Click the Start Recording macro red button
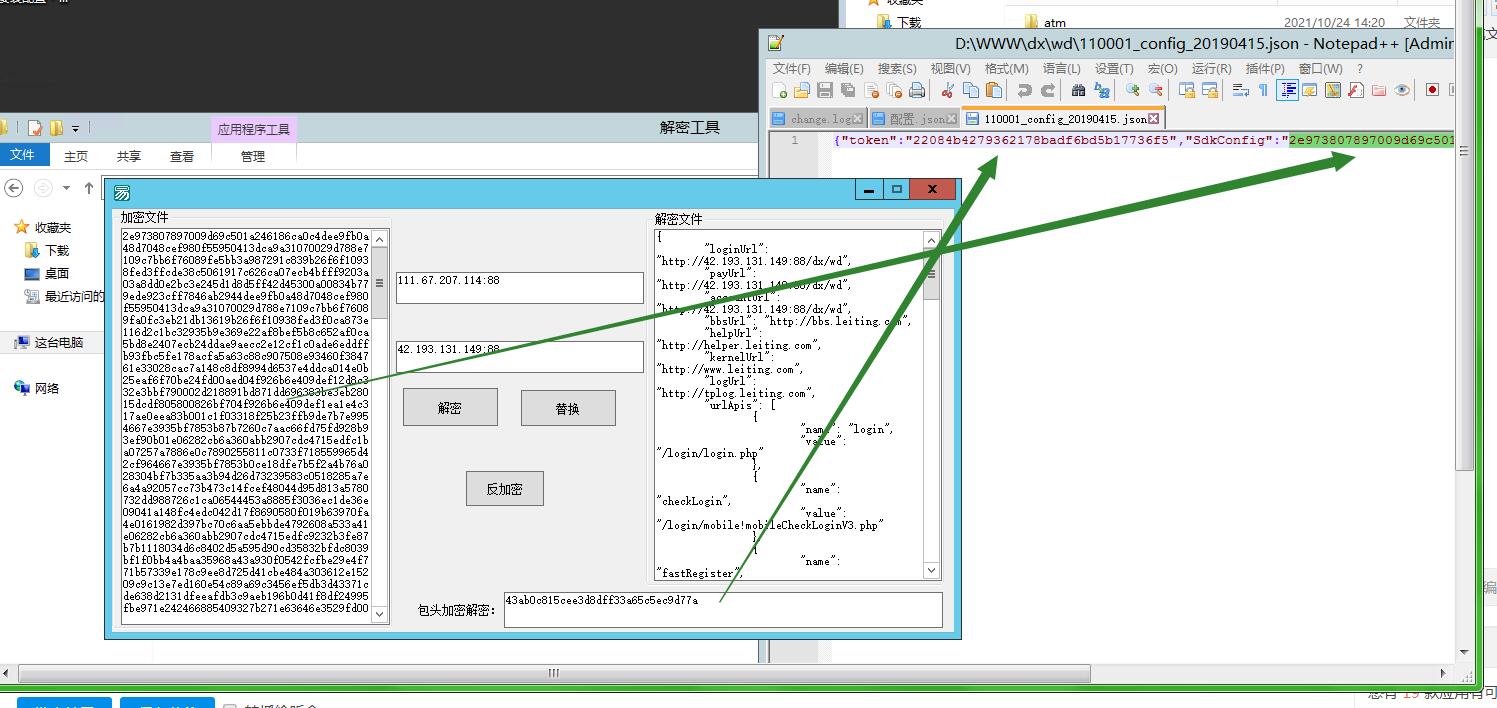Image resolution: width=1497 pixels, height=708 pixels. (x=1432, y=90)
